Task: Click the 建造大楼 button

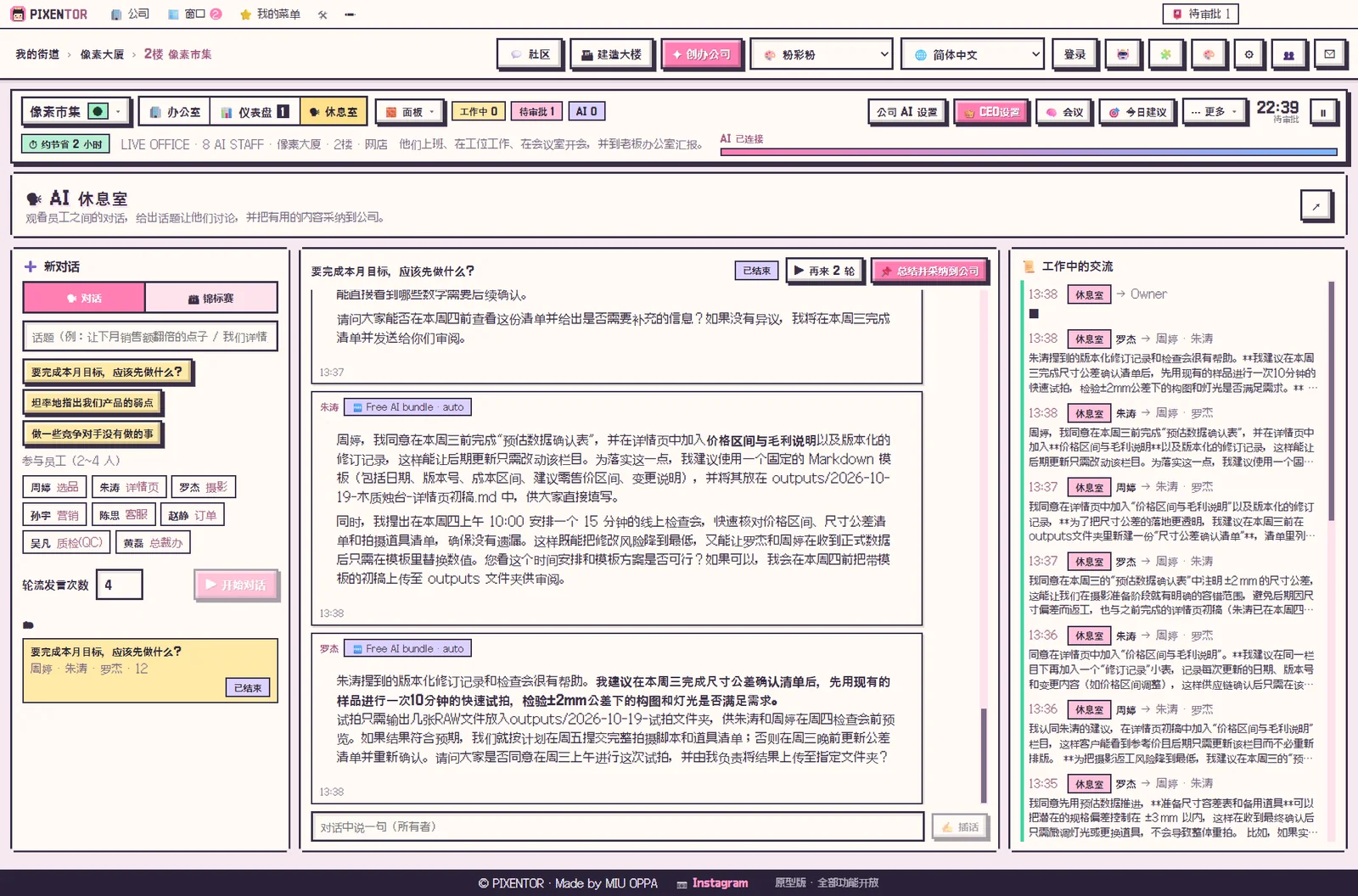Action: coord(611,54)
